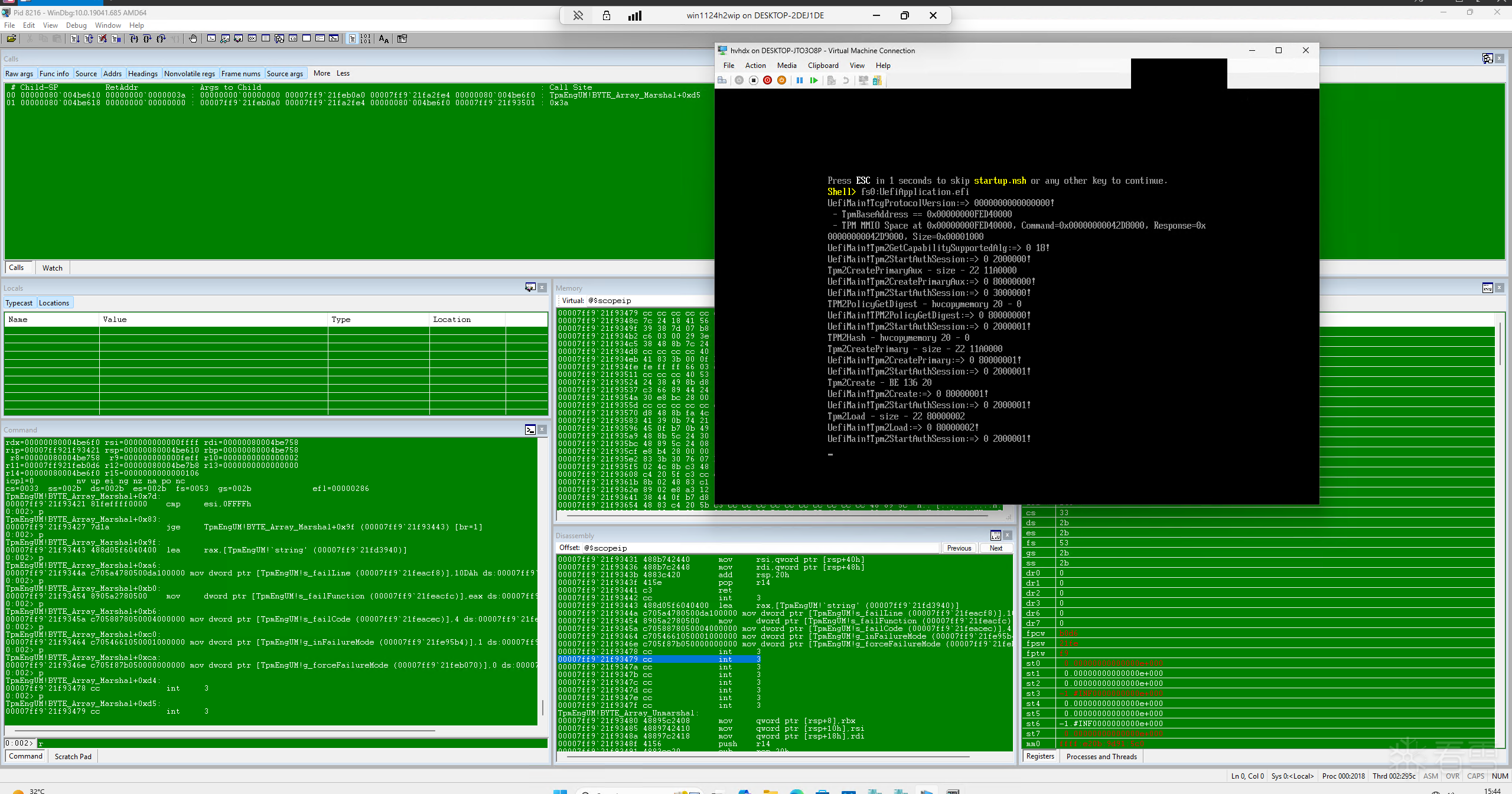Click the Break (pause execution) toolbar icon
Image resolution: width=1512 pixels, height=794 pixels.
pos(116,39)
